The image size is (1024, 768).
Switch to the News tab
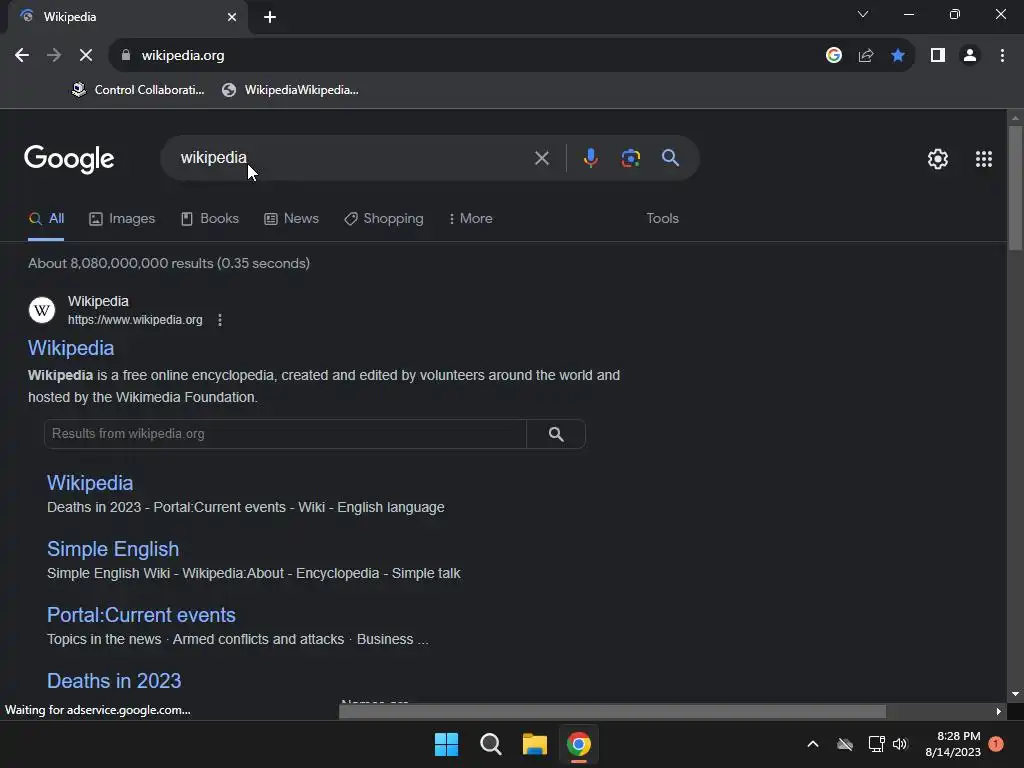(291, 219)
